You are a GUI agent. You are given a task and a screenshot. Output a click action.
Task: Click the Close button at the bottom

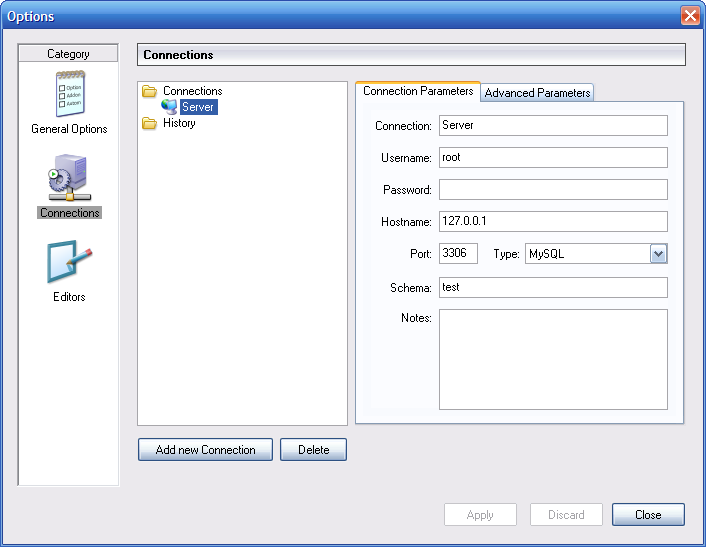[x=648, y=515]
